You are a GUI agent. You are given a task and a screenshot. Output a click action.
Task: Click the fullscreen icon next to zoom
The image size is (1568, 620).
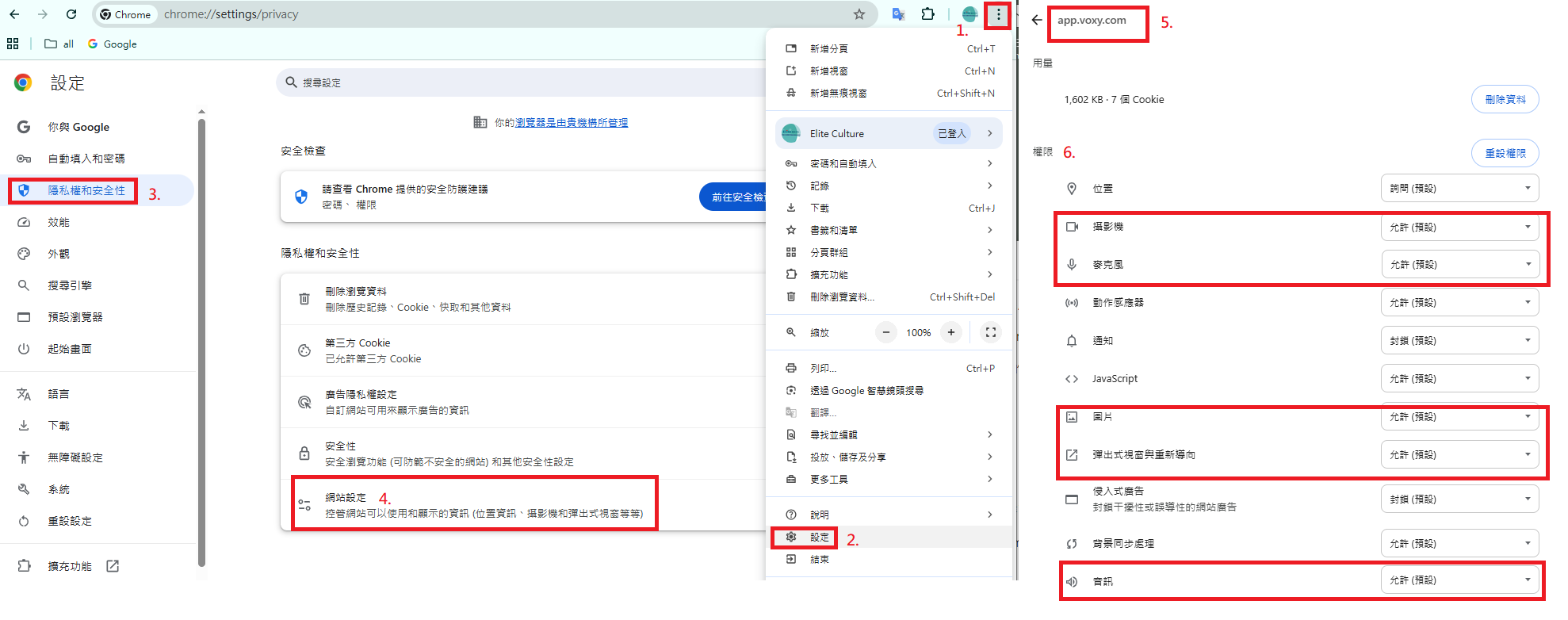tap(990, 333)
